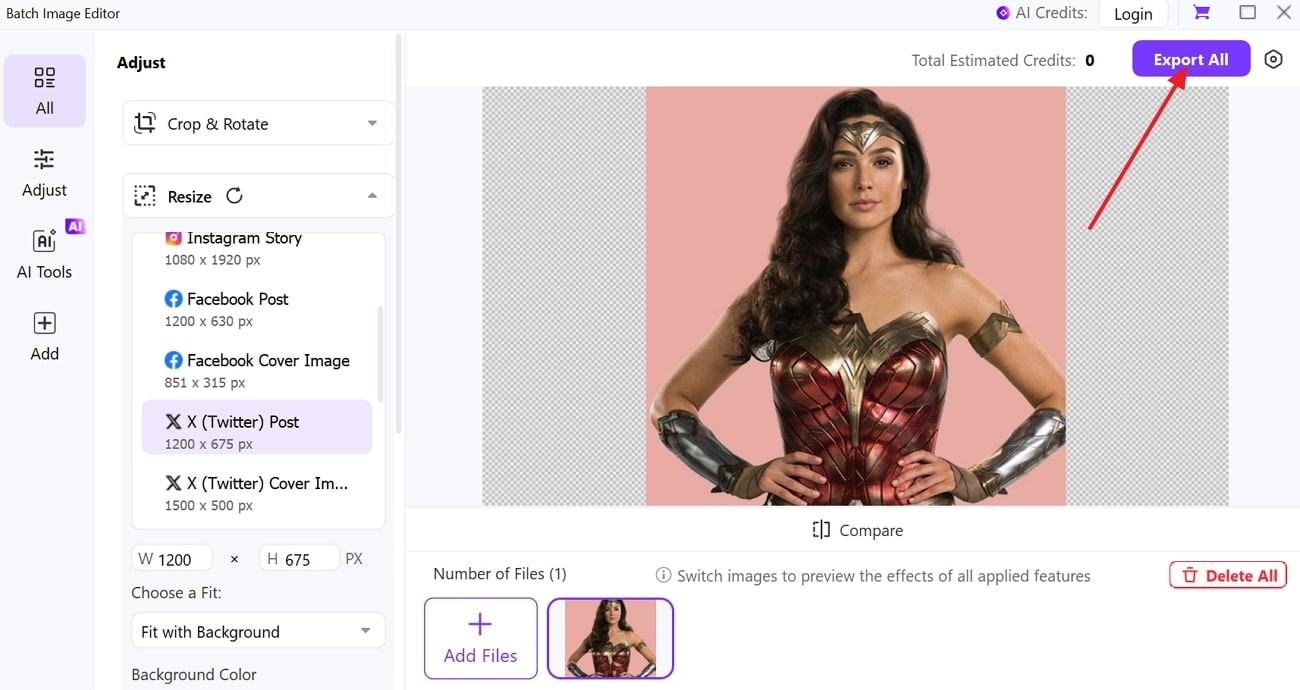
Task: Click the shopping cart icon
Action: [1201, 13]
